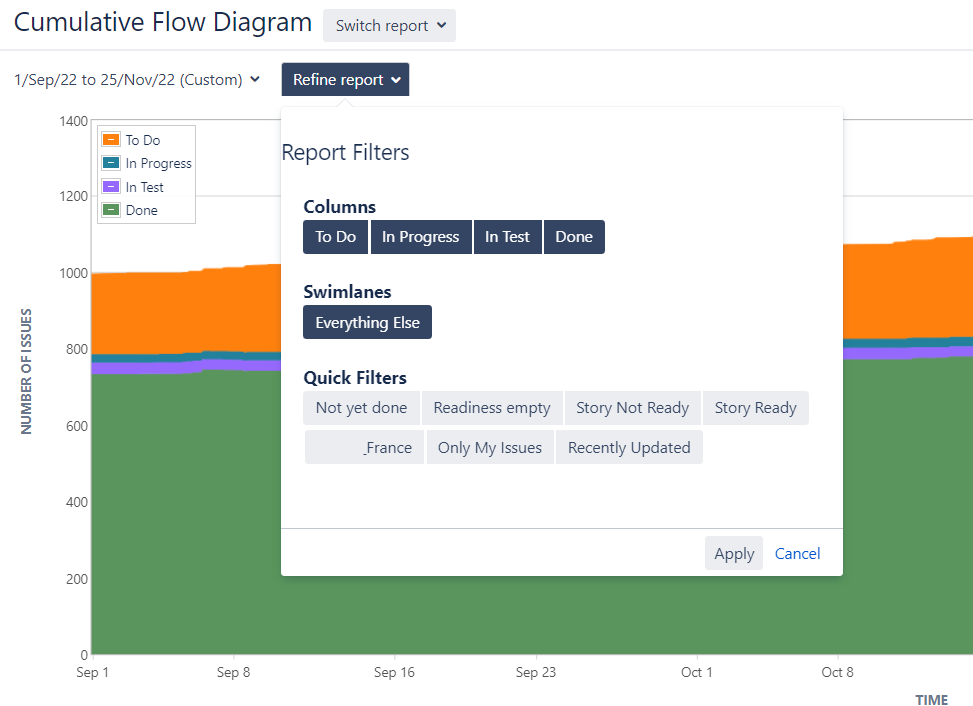Enable the Only My Issues quick filter
Viewport: 973px width, 706px height.
point(489,448)
